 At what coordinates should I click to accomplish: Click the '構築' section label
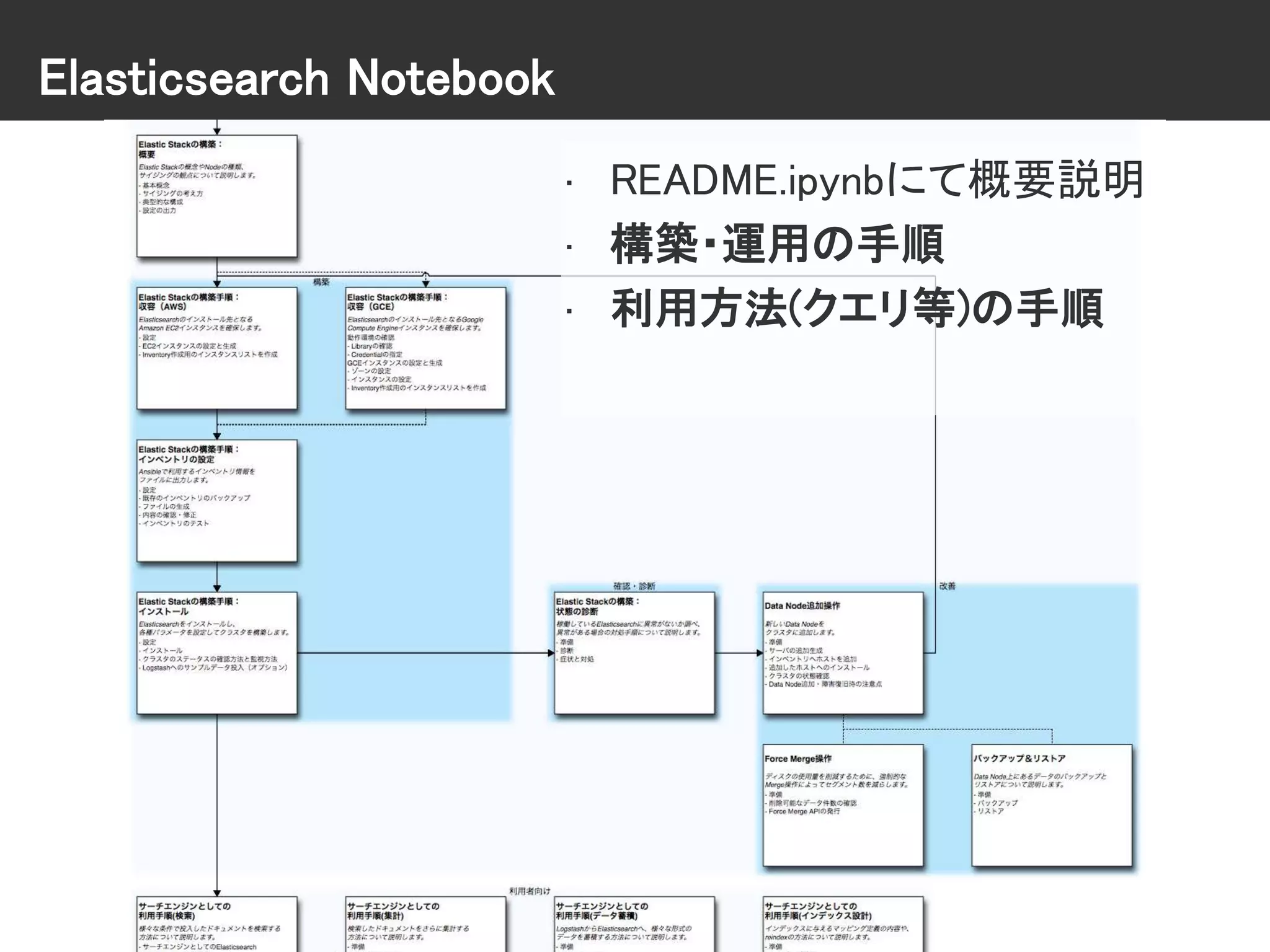[x=321, y=282]
